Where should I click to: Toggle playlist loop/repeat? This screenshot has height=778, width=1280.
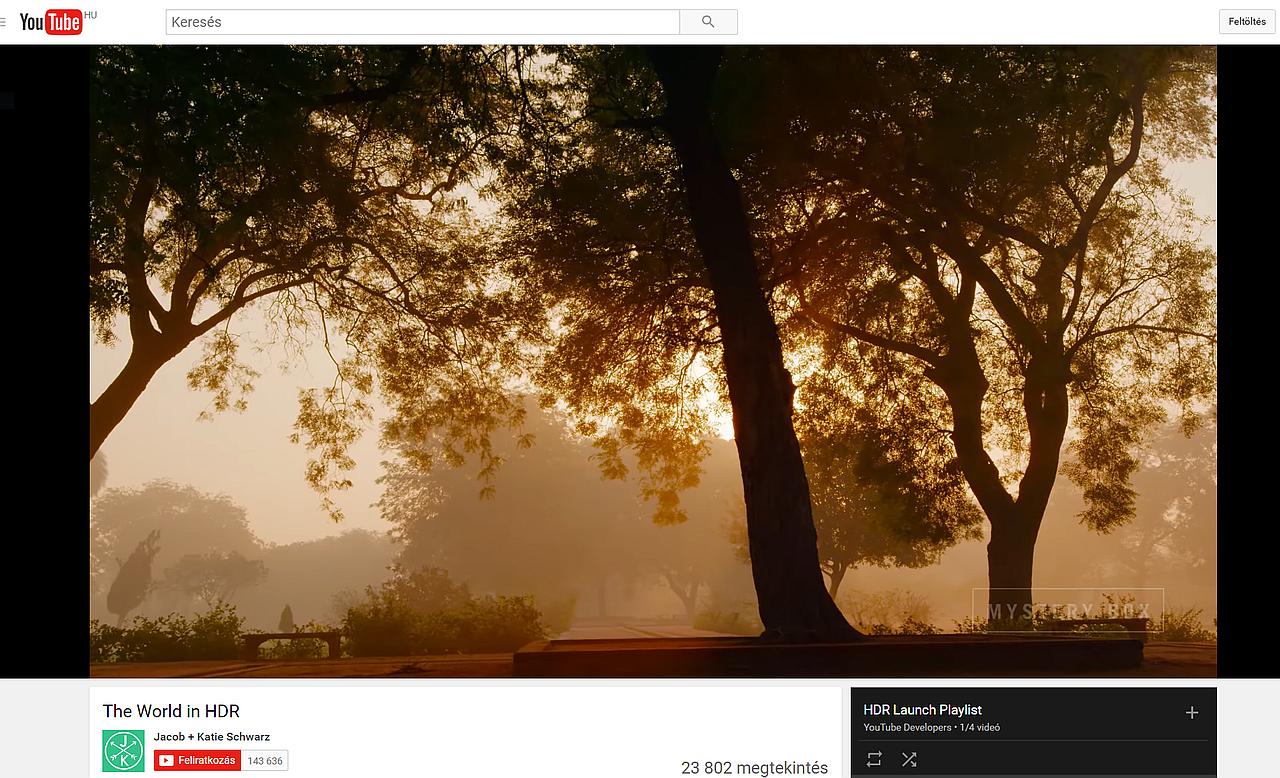click(x=874, y=760)
